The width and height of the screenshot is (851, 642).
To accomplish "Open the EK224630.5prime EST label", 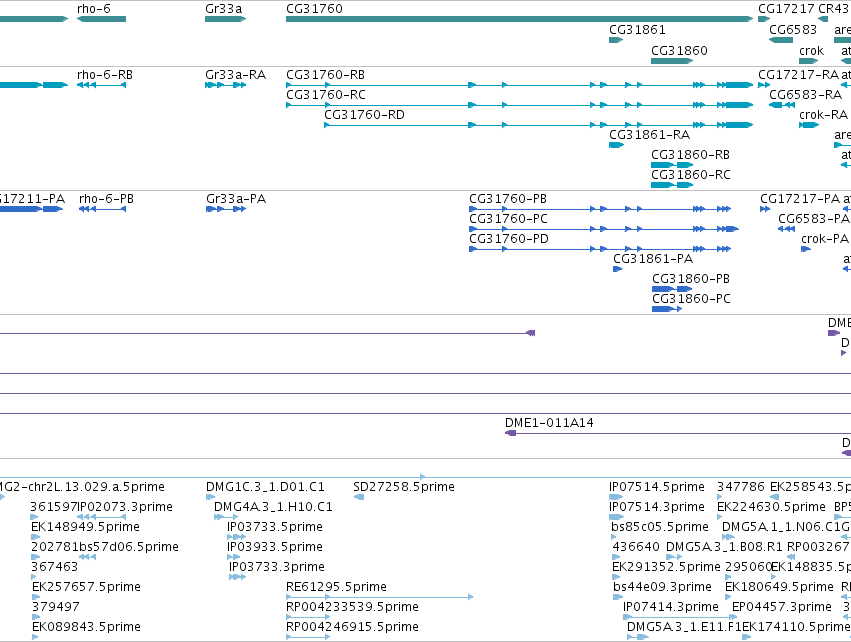I will tap(771, 507).
